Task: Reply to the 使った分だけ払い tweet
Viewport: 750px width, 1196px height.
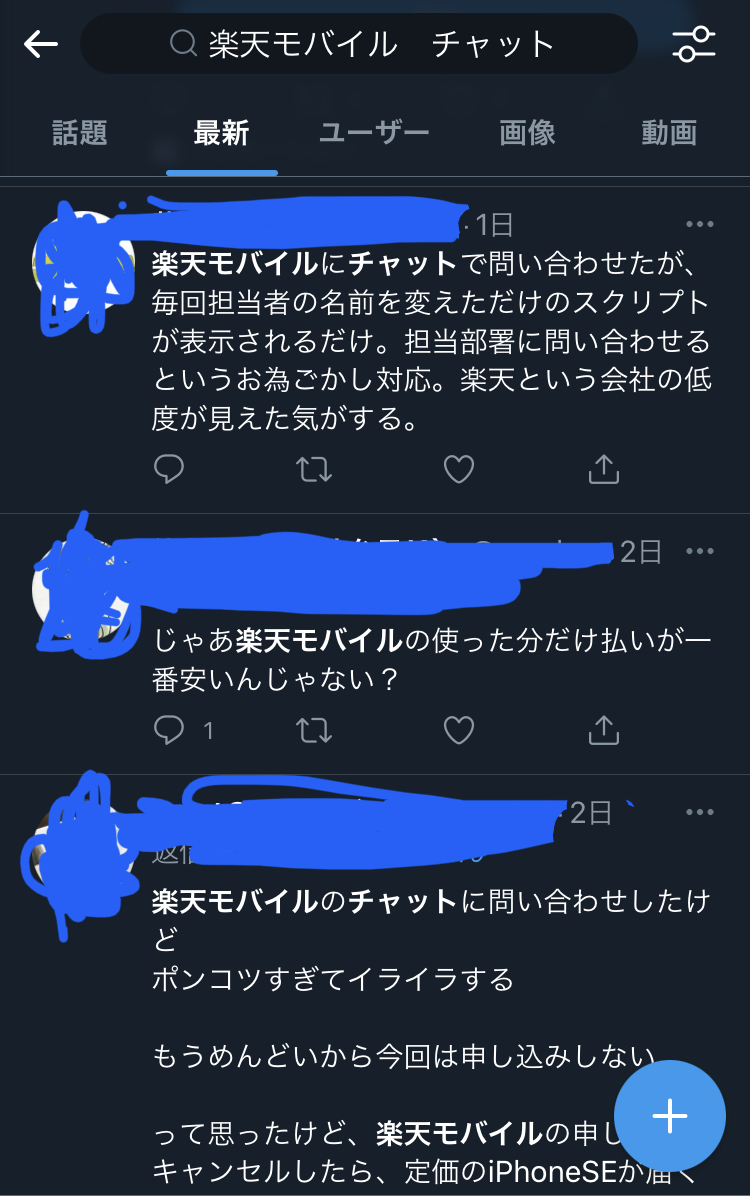Action: click(169, 730)
